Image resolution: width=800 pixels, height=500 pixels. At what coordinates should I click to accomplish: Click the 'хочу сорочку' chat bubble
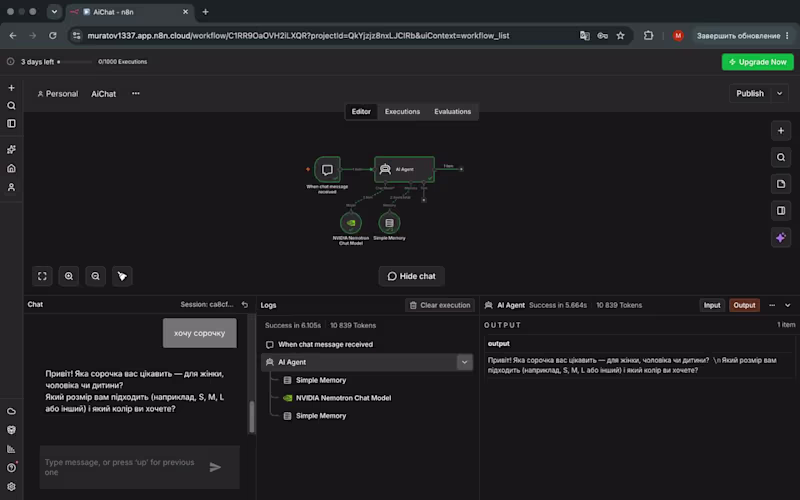tap(199, 333)
